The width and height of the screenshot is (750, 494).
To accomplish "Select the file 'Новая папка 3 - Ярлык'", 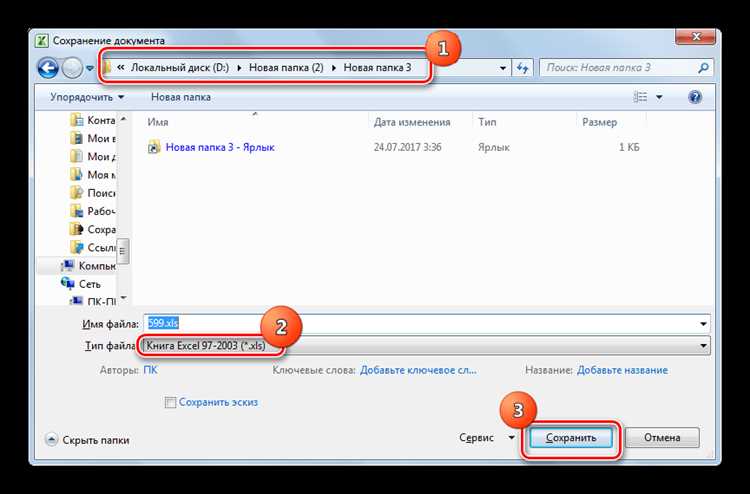I will click(x=220, y=147).
